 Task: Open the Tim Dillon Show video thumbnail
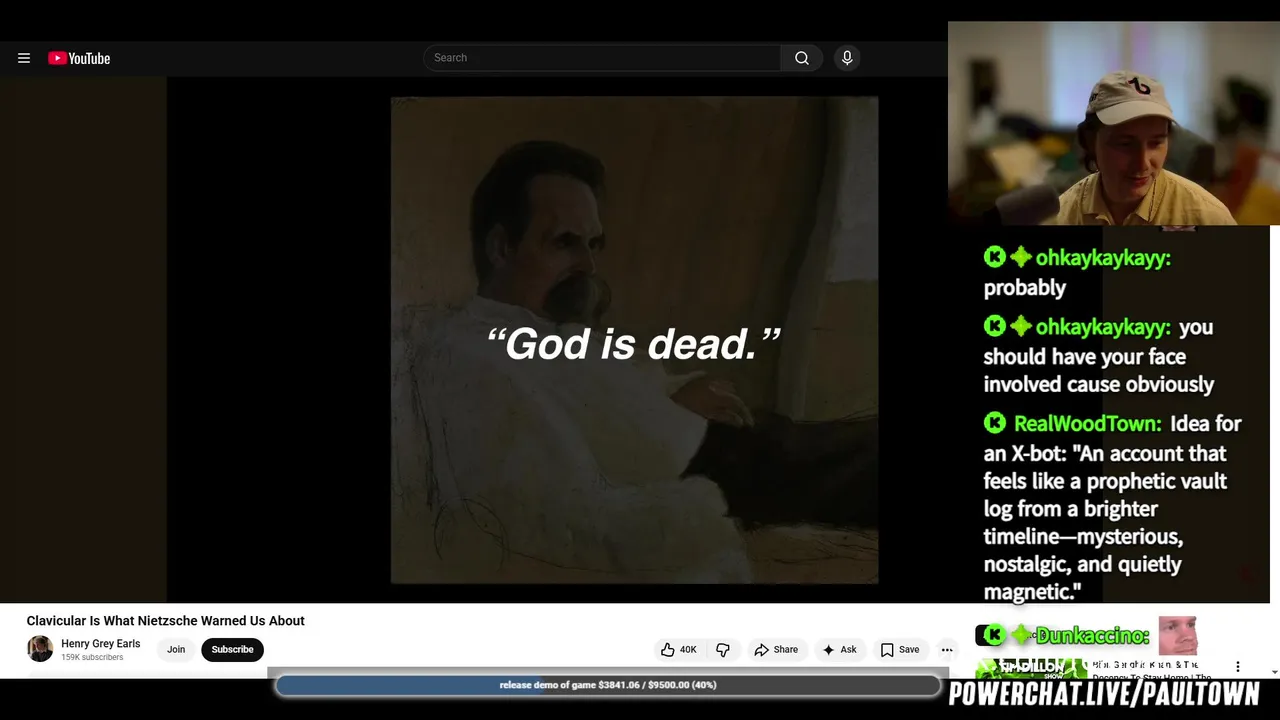point(1030,666)
